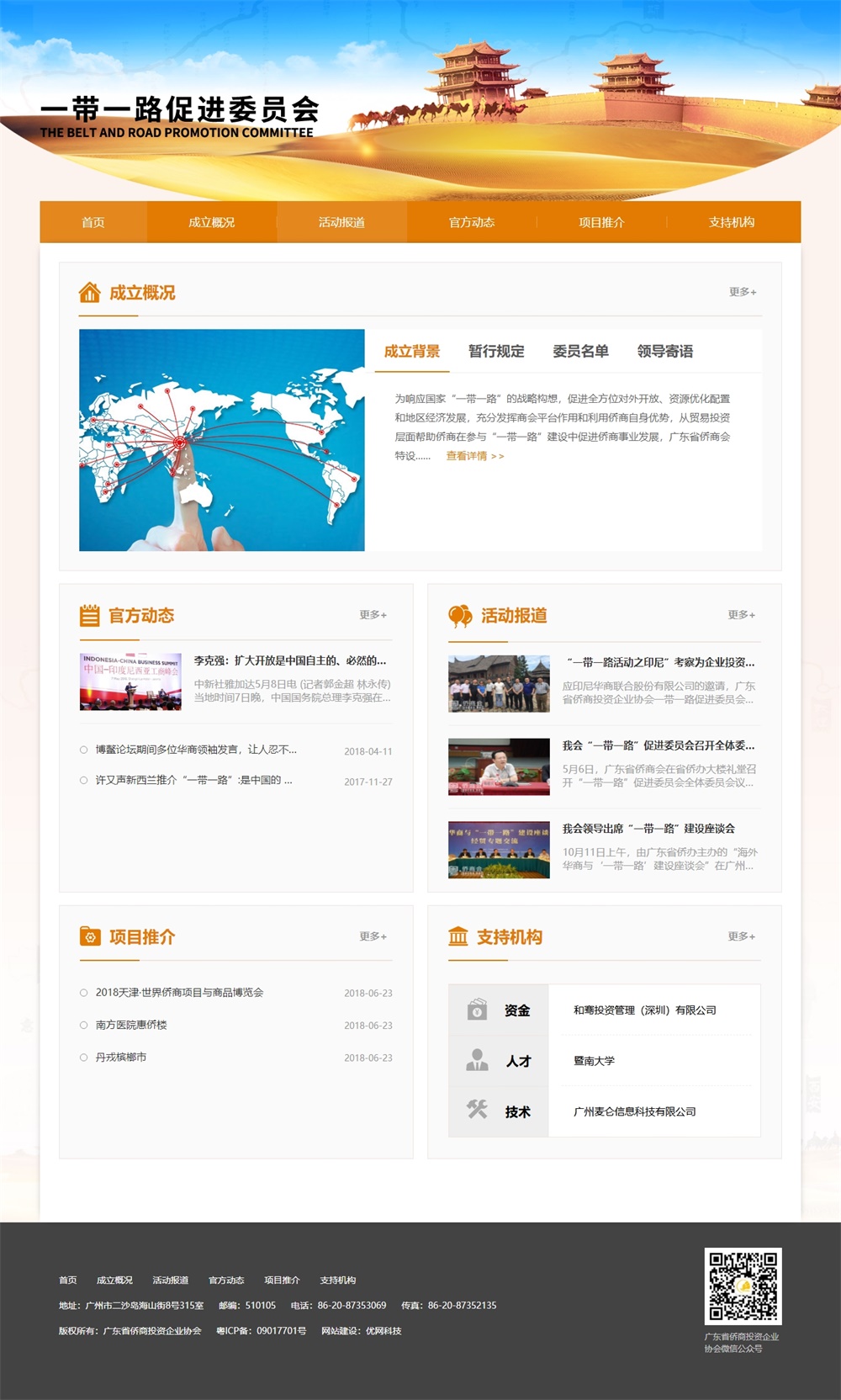Switch to the 成立背景 tab
841x1400 pixels.
tap(412, 352)
